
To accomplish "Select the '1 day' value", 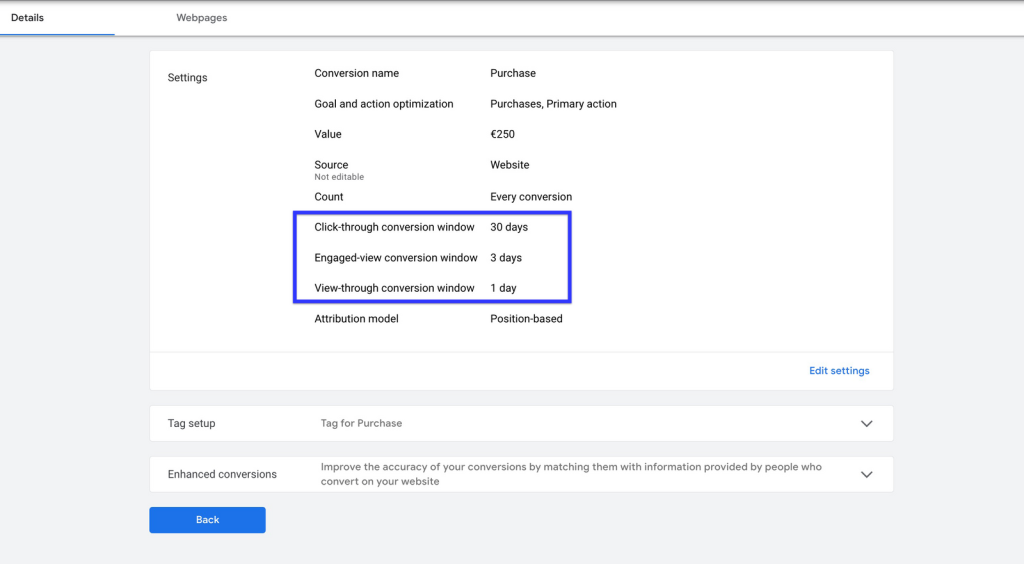I will coord(503,288).
